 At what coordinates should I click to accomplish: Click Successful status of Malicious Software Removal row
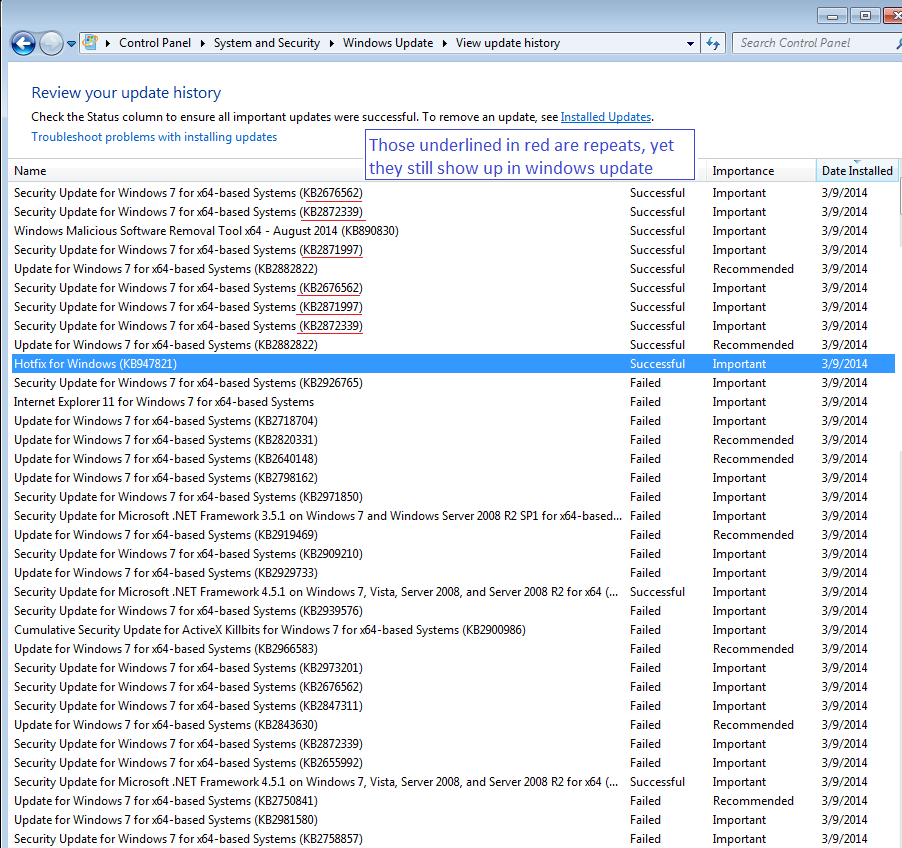(657, 231)
